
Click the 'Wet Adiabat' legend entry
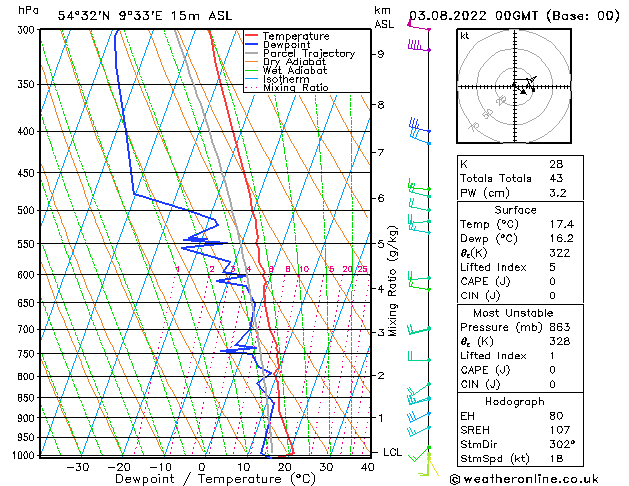(x=286, y=71)
